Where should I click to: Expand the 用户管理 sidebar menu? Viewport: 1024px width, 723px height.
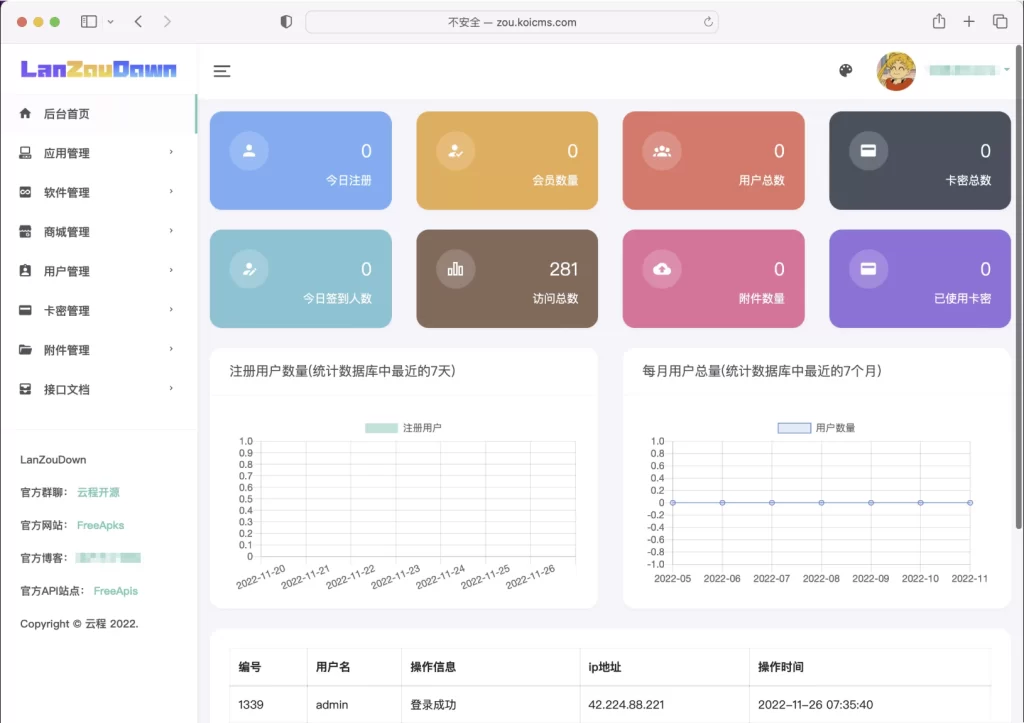[24, 271]
